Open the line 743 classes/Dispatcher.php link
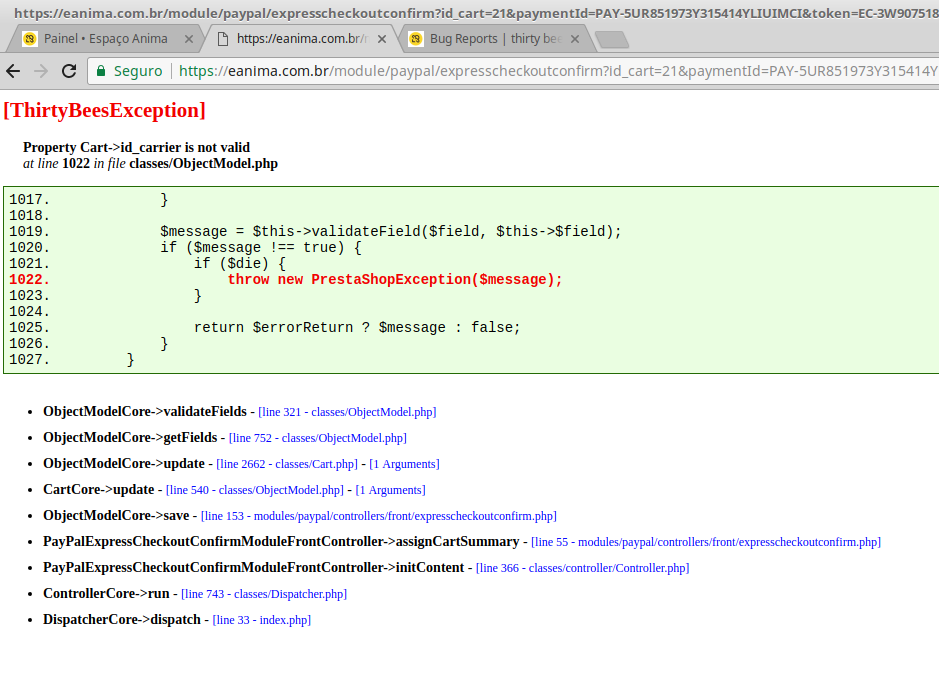939x700 pixels. click(264, 594)
